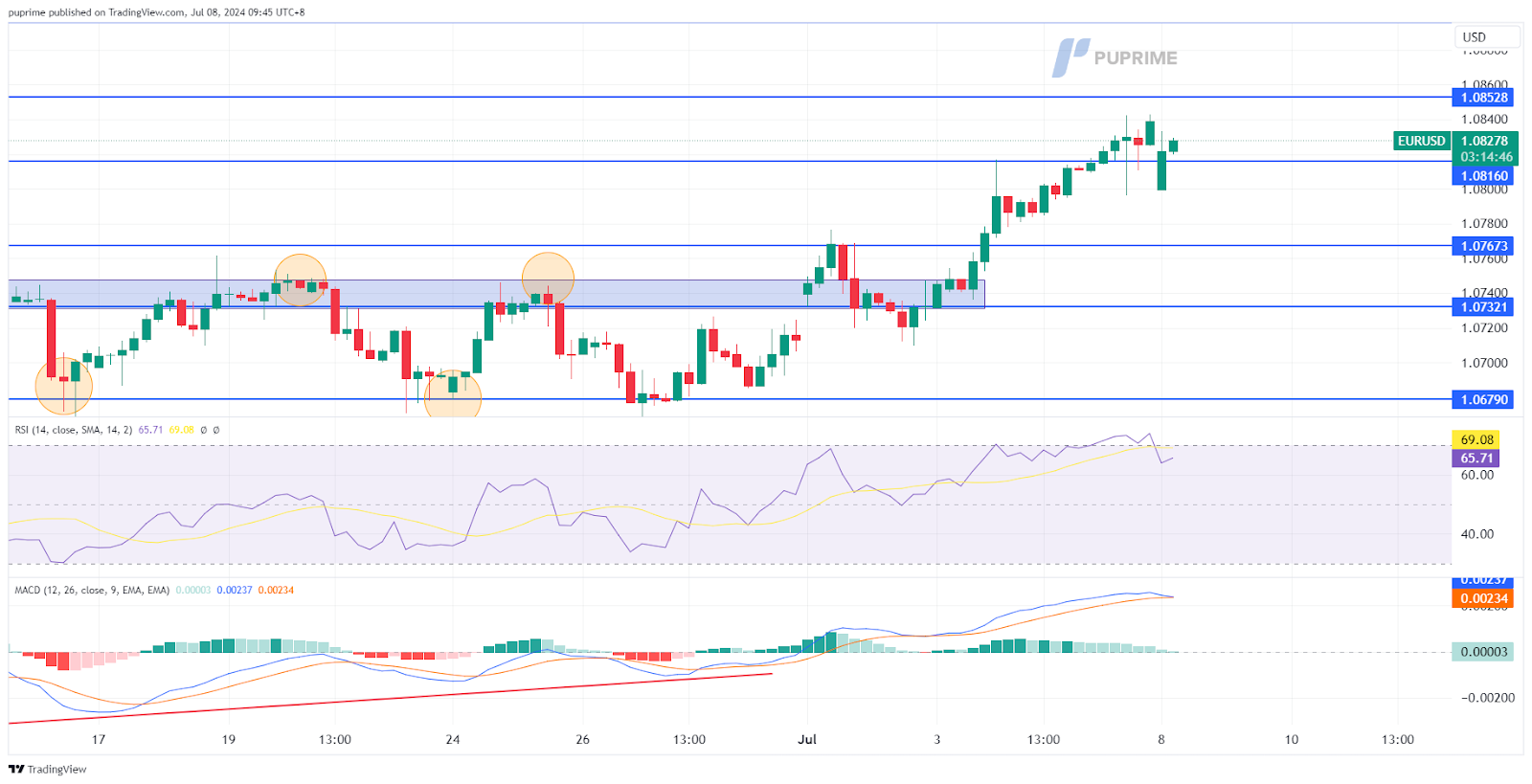Click the orange 0.00234 MACD axis label

point(1483,599)
